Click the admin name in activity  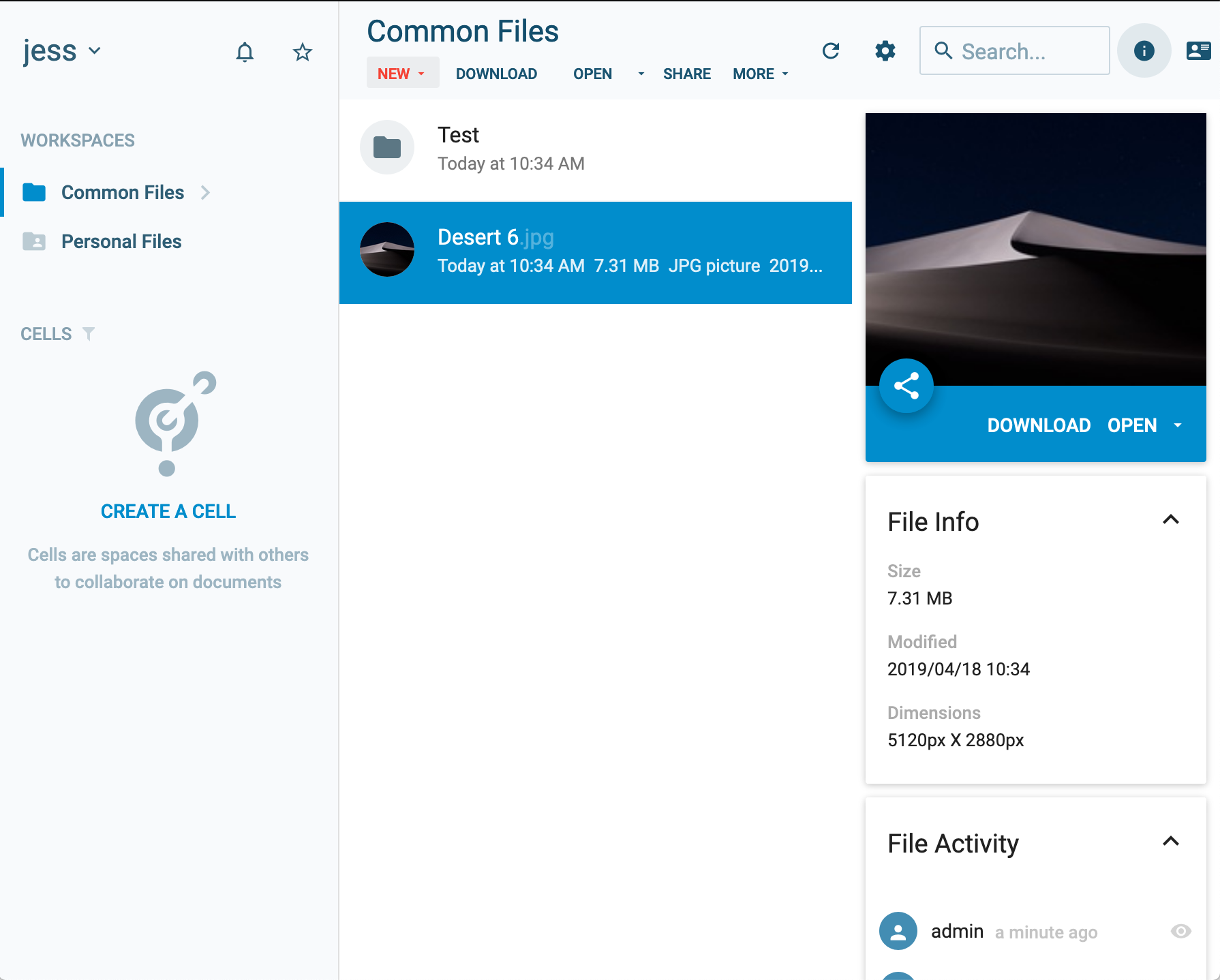click(x=957, y=932)
